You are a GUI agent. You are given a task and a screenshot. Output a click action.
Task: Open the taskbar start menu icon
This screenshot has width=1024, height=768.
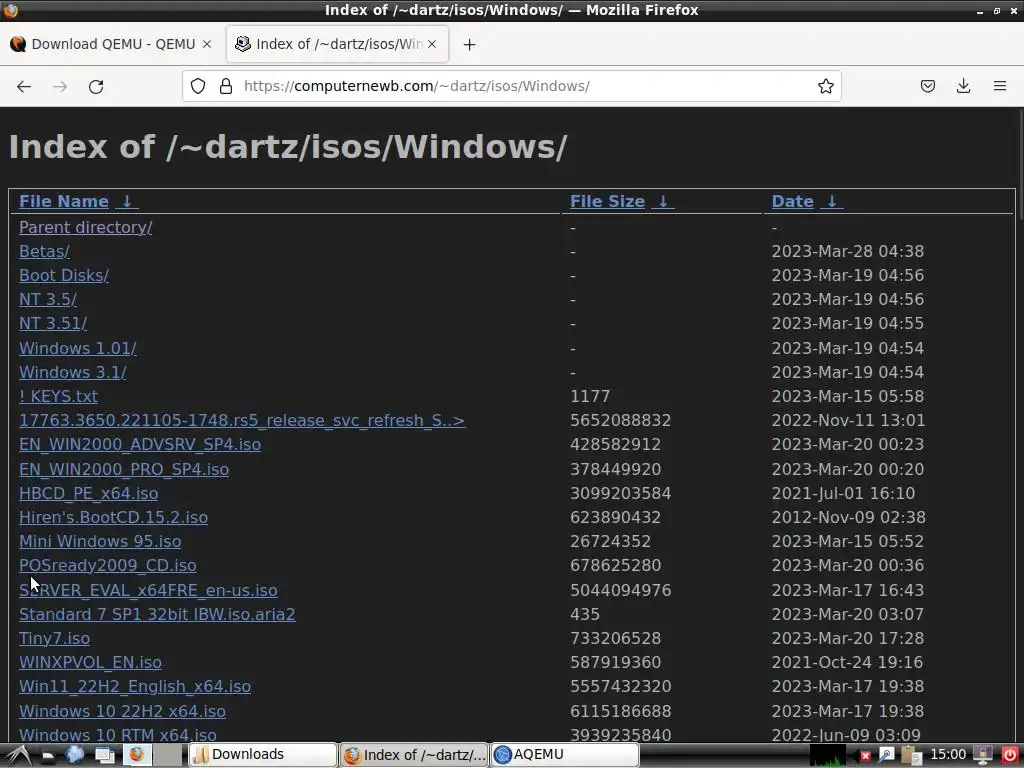pyautogui.click(x=18, y=755)
